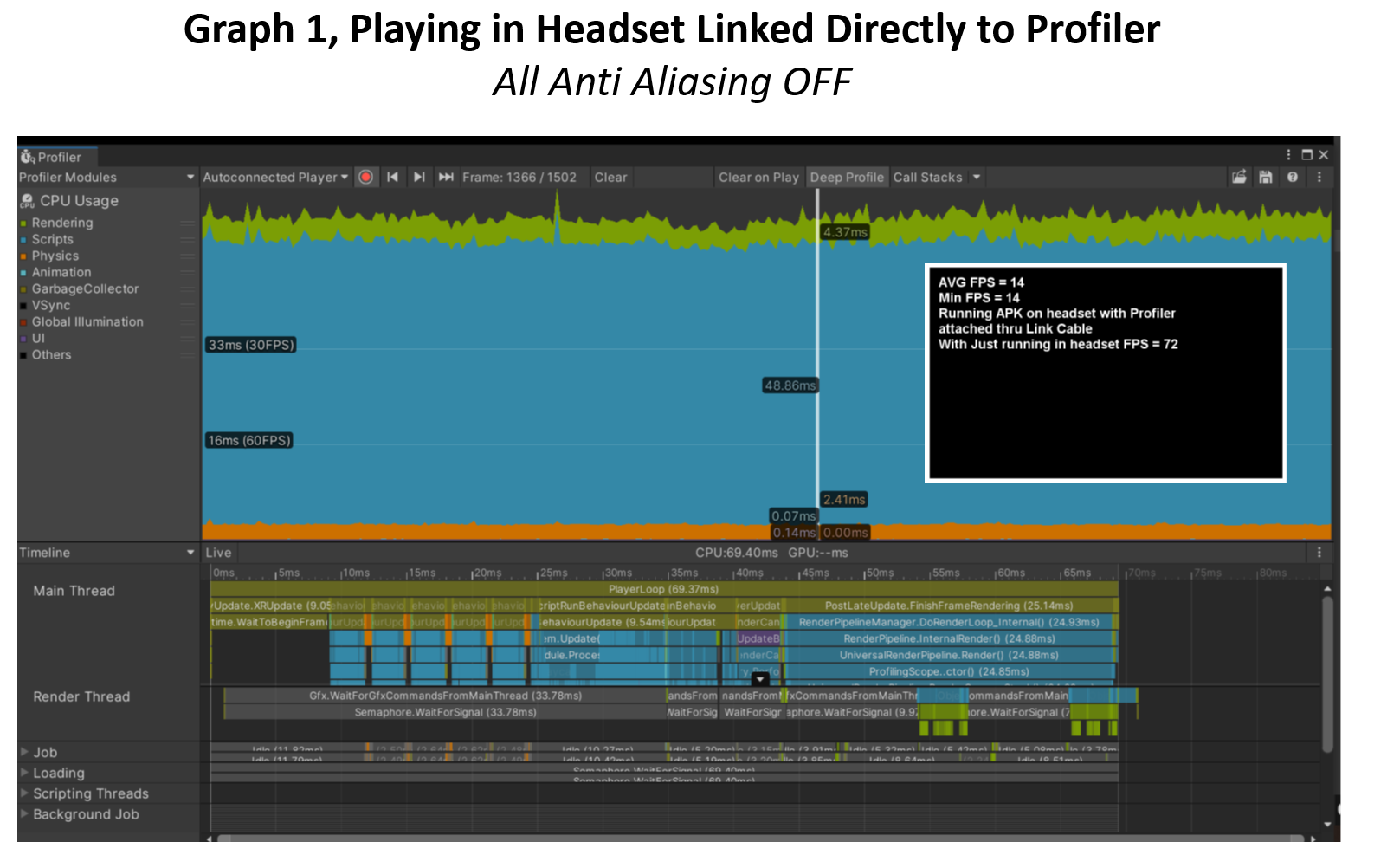Open Timeline panel three-dot options

point(1319,553)
